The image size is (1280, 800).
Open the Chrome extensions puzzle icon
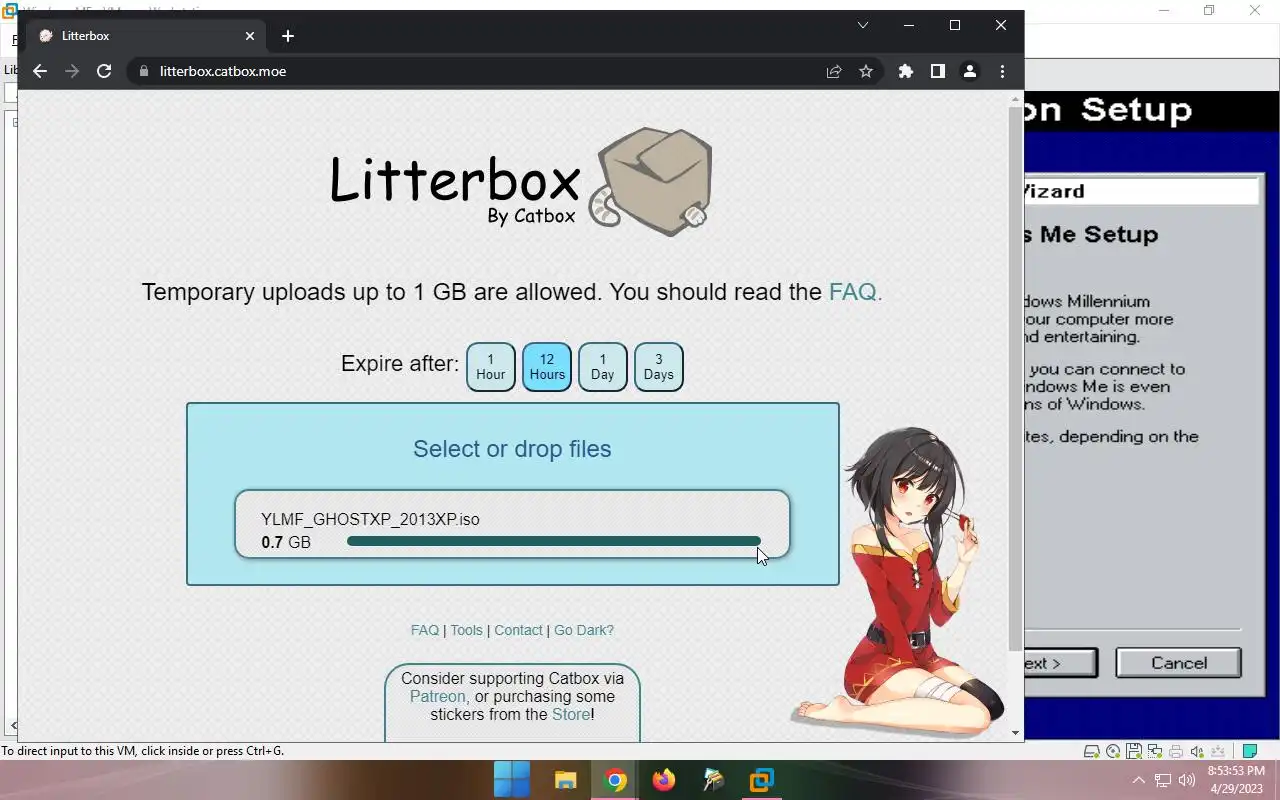(906, 71)
